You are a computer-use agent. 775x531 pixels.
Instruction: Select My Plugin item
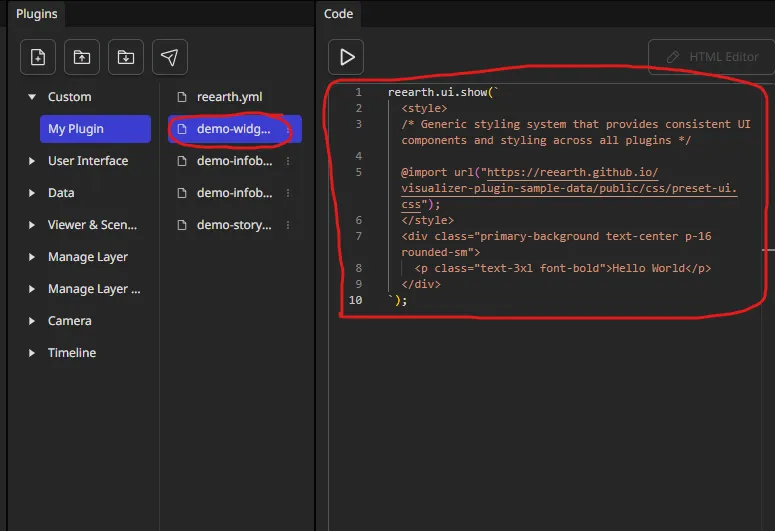coord(95,129)
